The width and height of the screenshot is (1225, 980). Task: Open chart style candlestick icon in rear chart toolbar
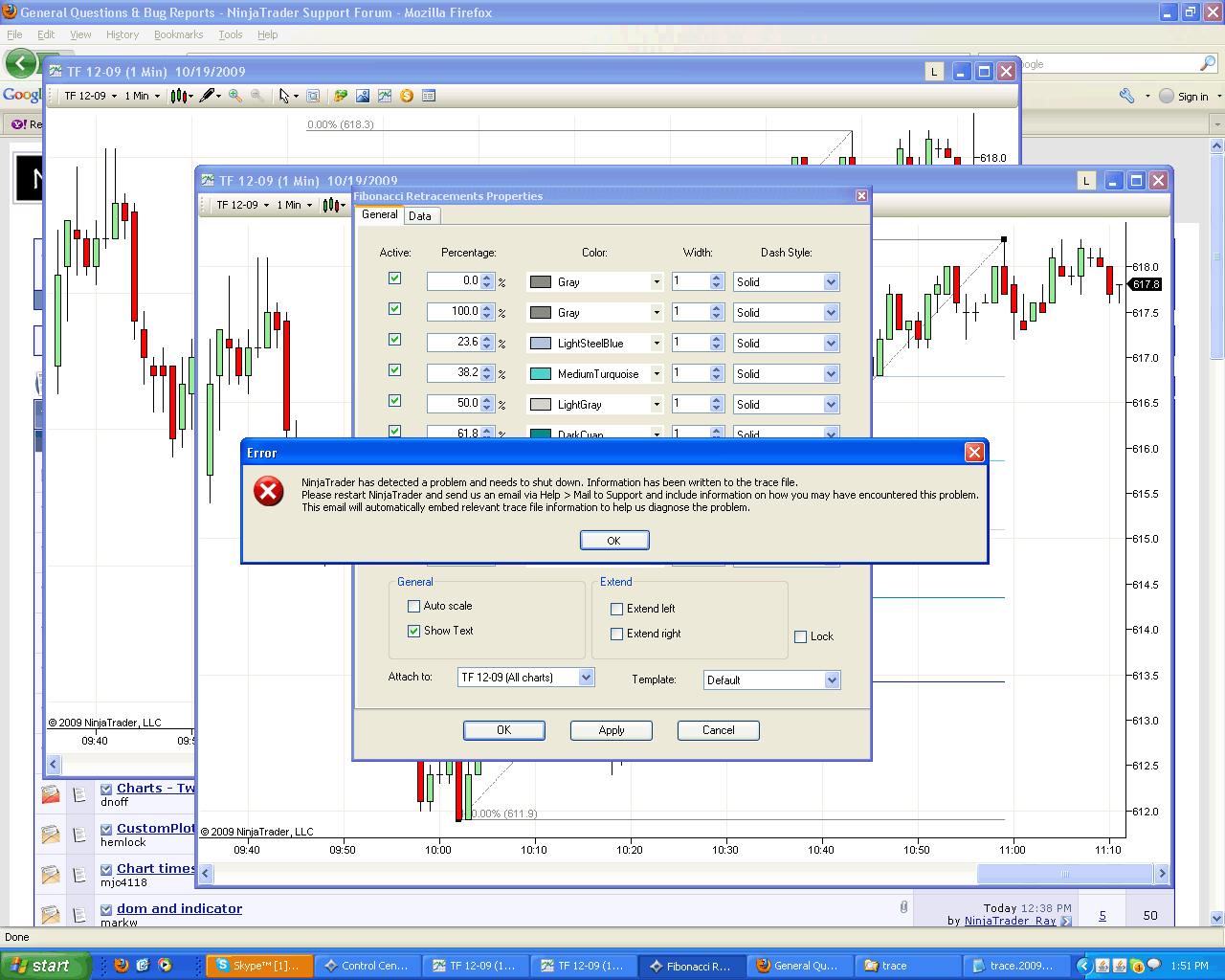click(x=179, y=96)
